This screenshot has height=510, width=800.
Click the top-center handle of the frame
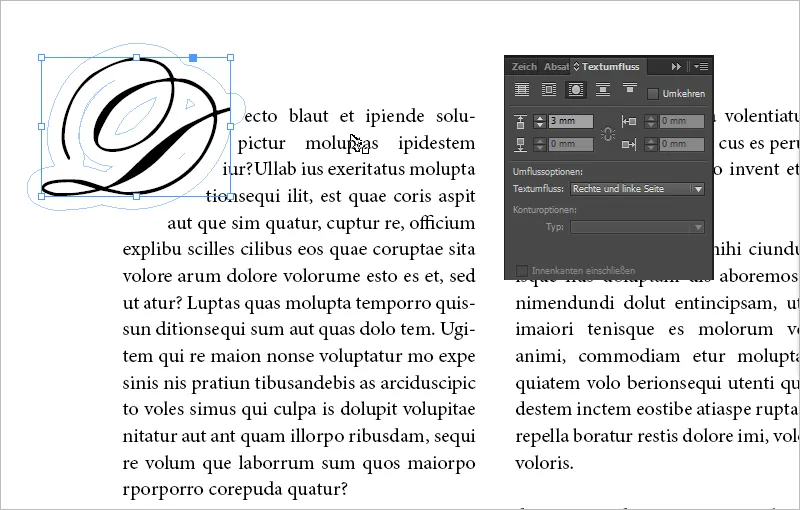pyautogui.click(x=136, y=58)
